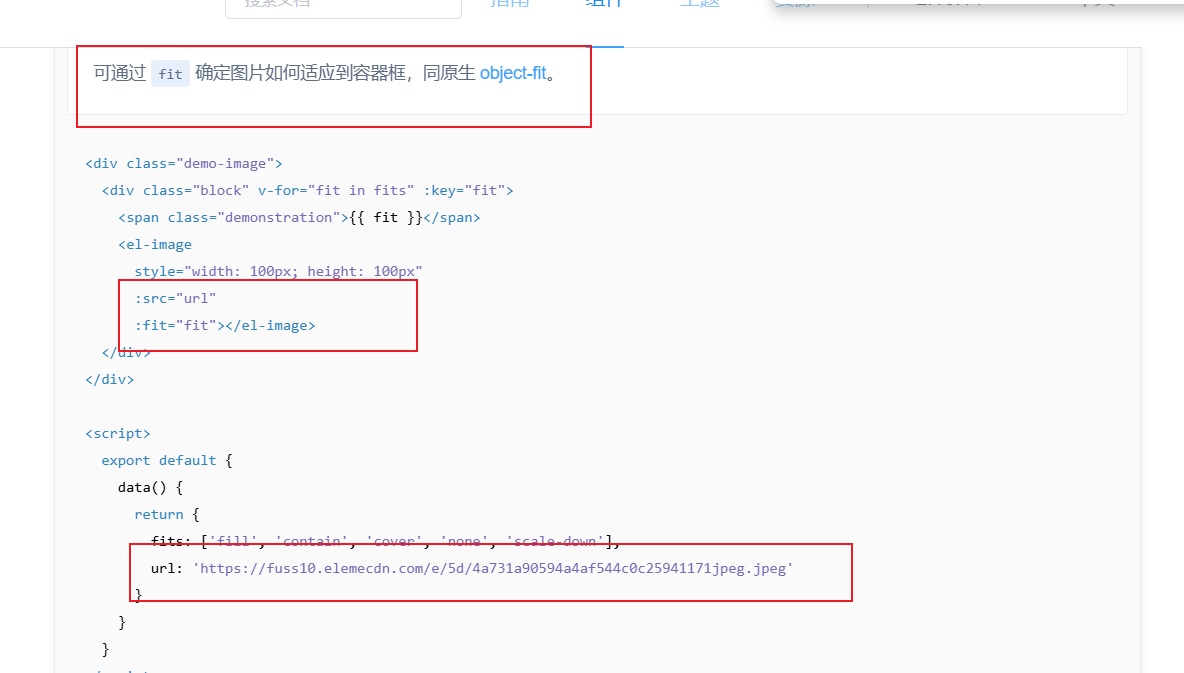This screenshot has height=673, width=1184.
Task: Click the 'return {' line
Action: [x=167, y=514]
